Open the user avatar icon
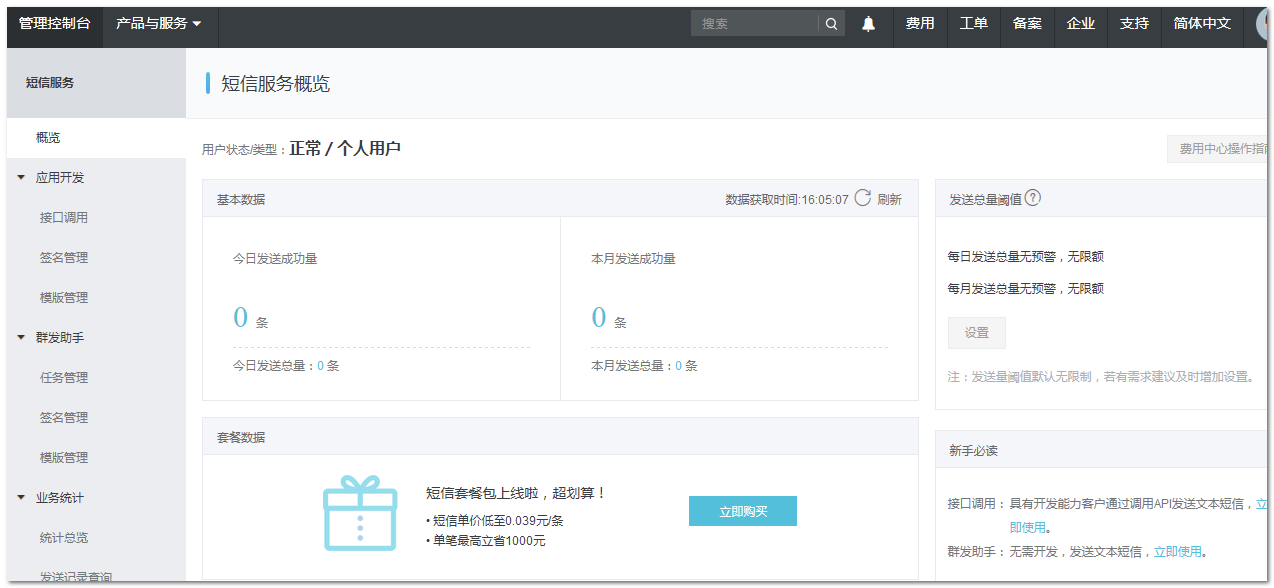This screenshot has height=588, width=1274. (1264, 24)
